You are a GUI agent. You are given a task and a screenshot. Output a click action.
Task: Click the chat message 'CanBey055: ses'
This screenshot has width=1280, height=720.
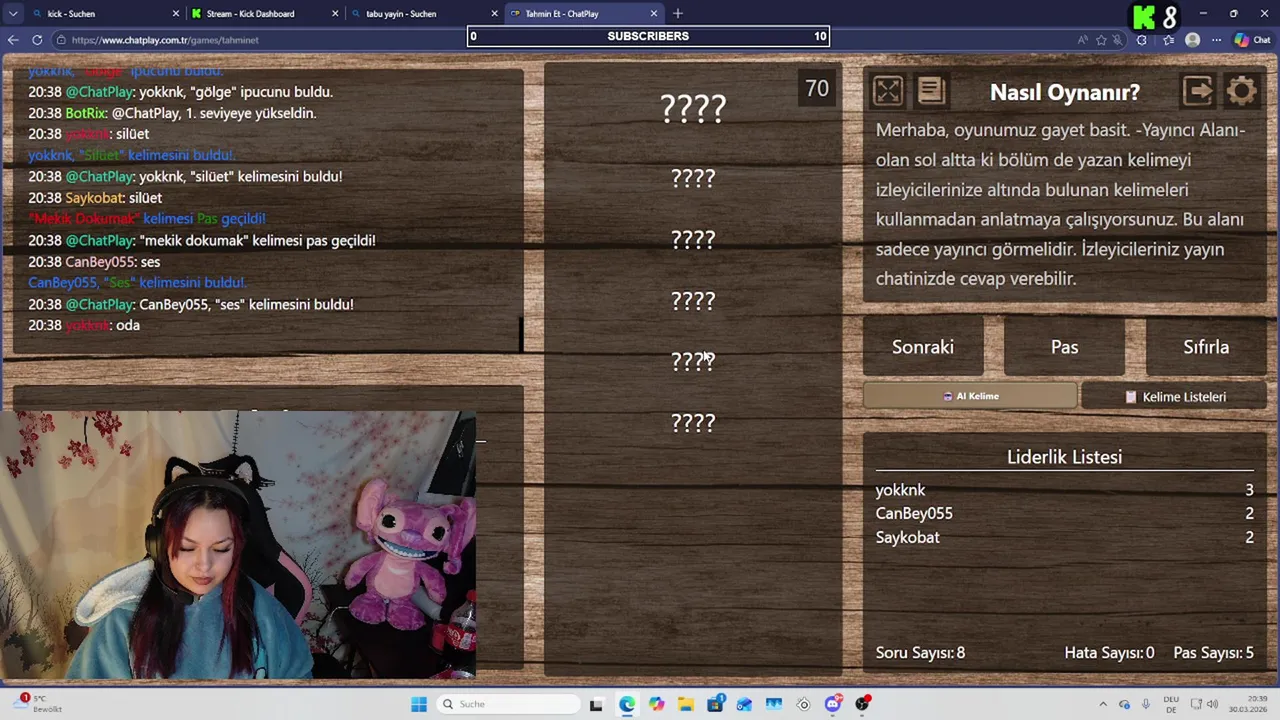click(94, 262)
